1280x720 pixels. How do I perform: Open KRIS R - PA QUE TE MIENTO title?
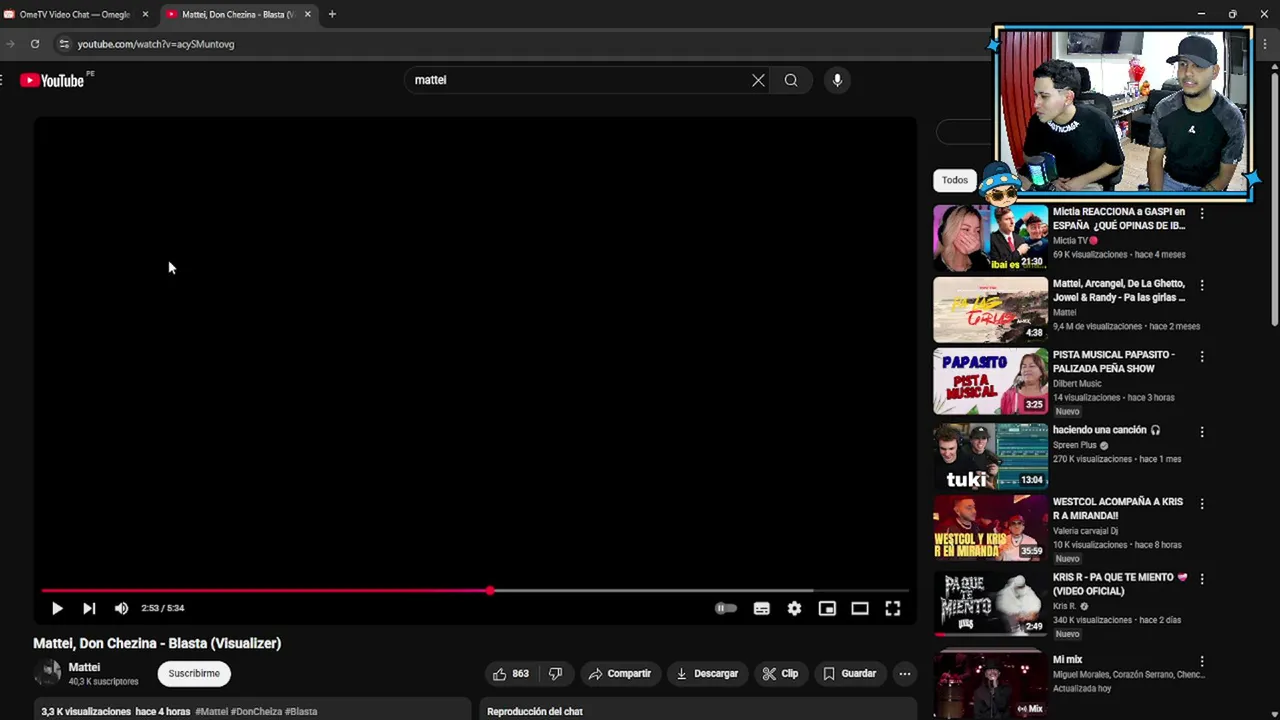(1120, 584)
